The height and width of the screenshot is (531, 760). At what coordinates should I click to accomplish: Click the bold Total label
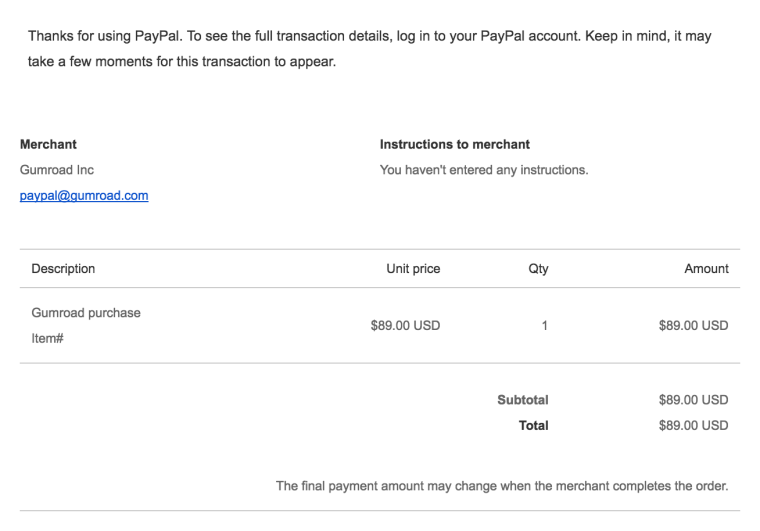[x=533, y=425]
